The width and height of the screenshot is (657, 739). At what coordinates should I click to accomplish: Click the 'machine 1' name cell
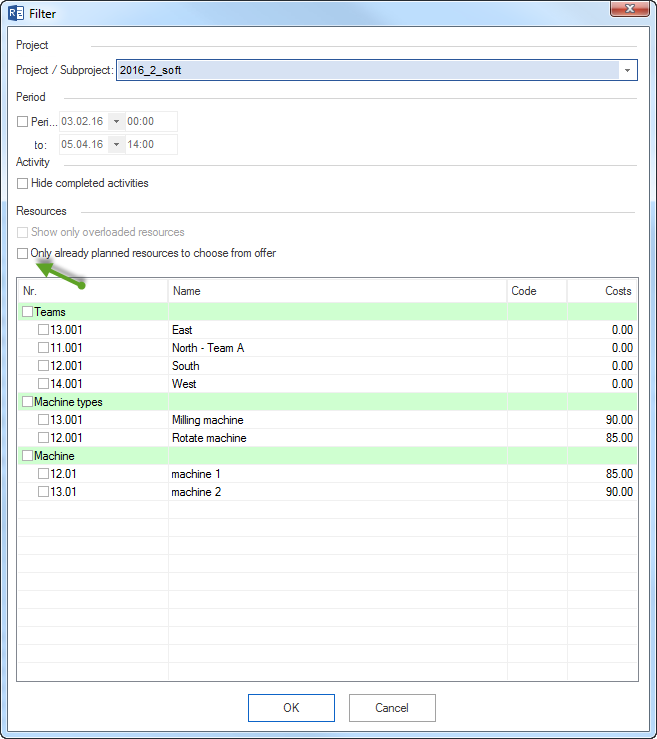(x=337, y=474)
